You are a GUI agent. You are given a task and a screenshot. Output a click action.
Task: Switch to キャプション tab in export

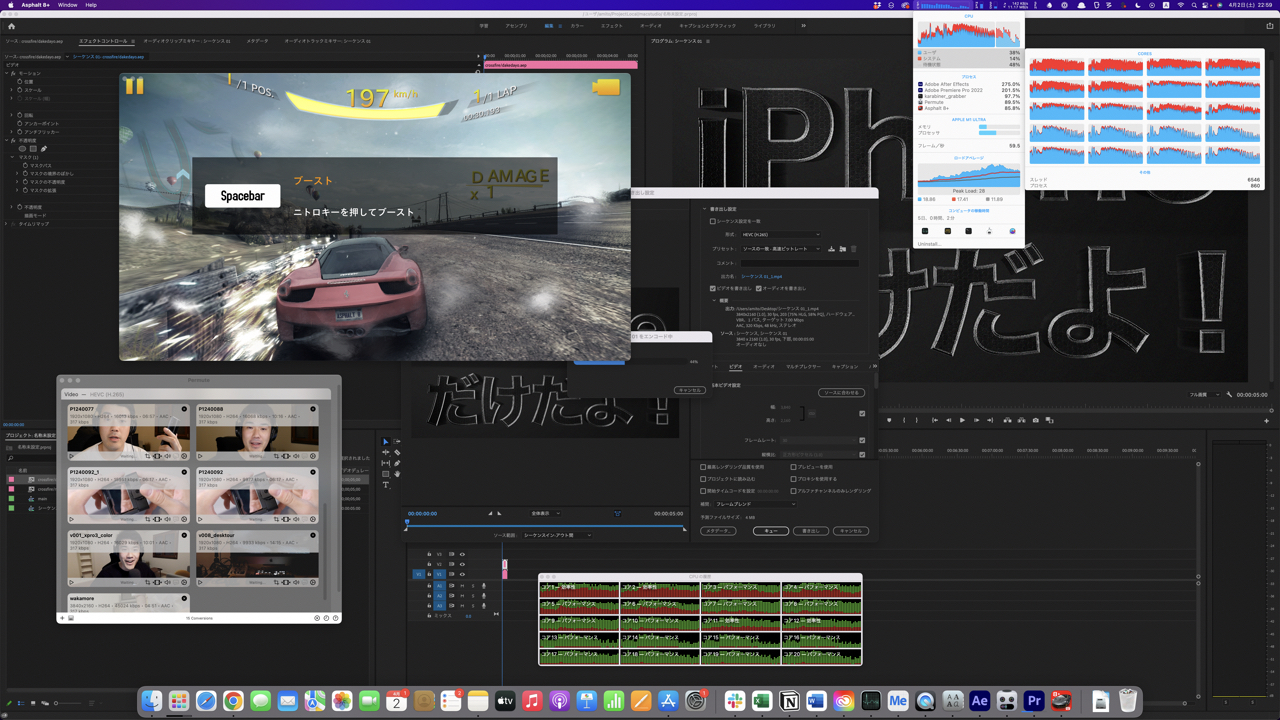[x=845, y=367]
